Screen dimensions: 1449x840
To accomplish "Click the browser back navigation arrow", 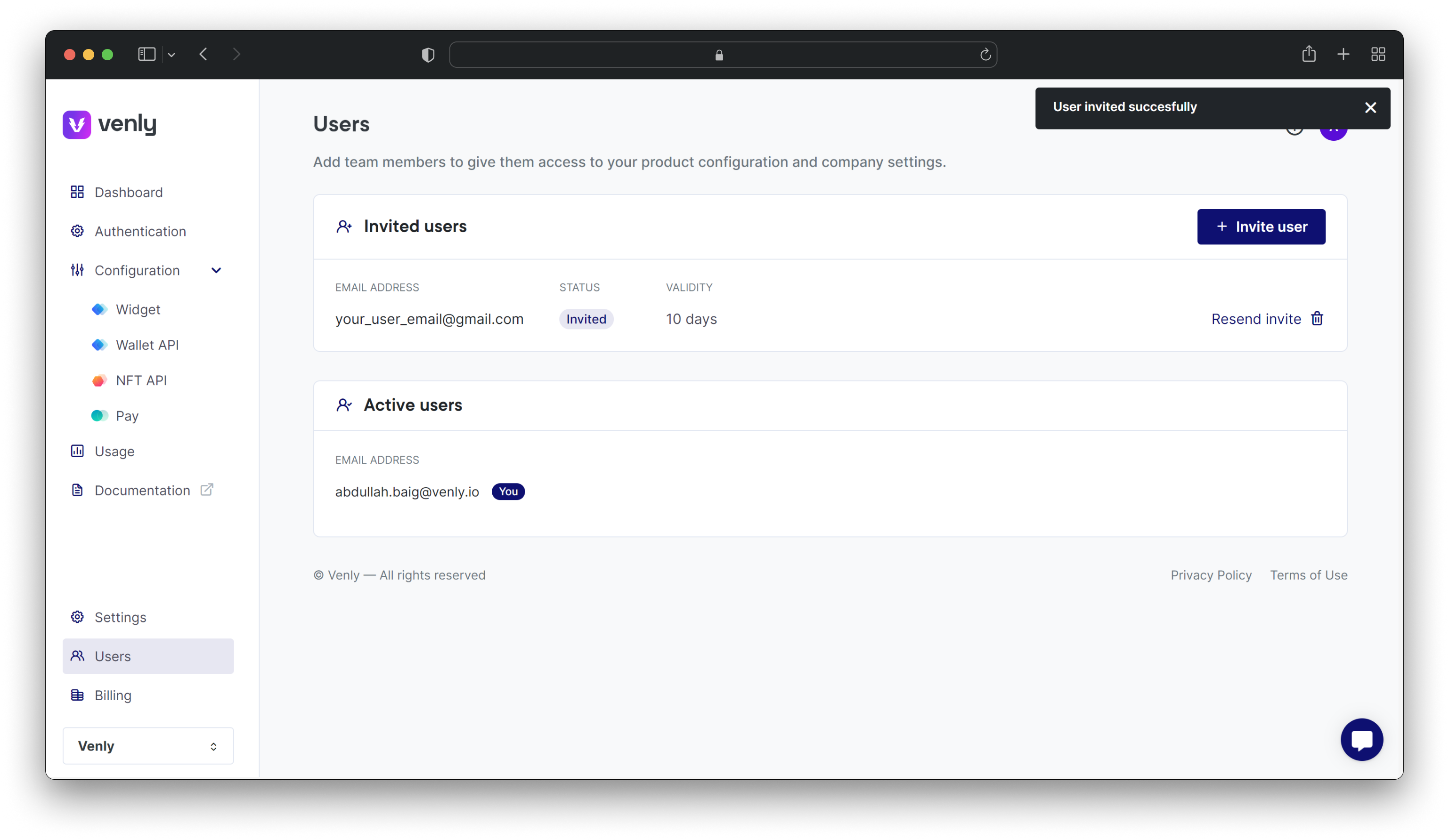I will pos(203,54).
